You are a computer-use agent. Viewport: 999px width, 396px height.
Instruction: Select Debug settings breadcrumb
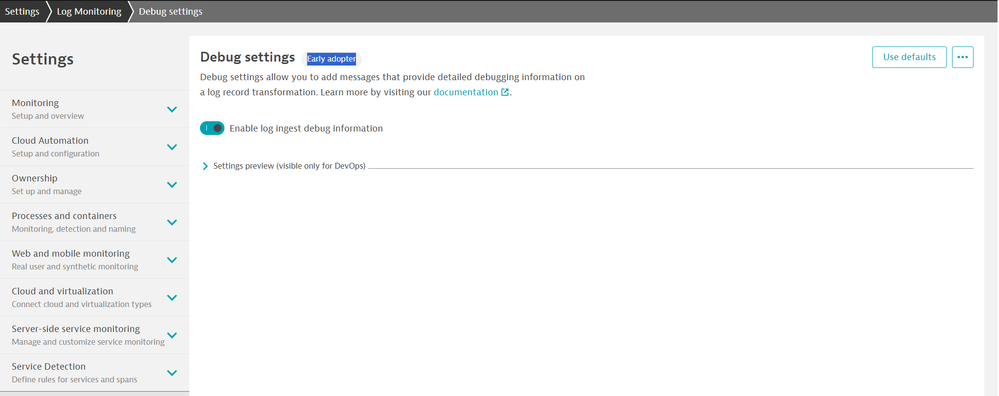point(171,11)
